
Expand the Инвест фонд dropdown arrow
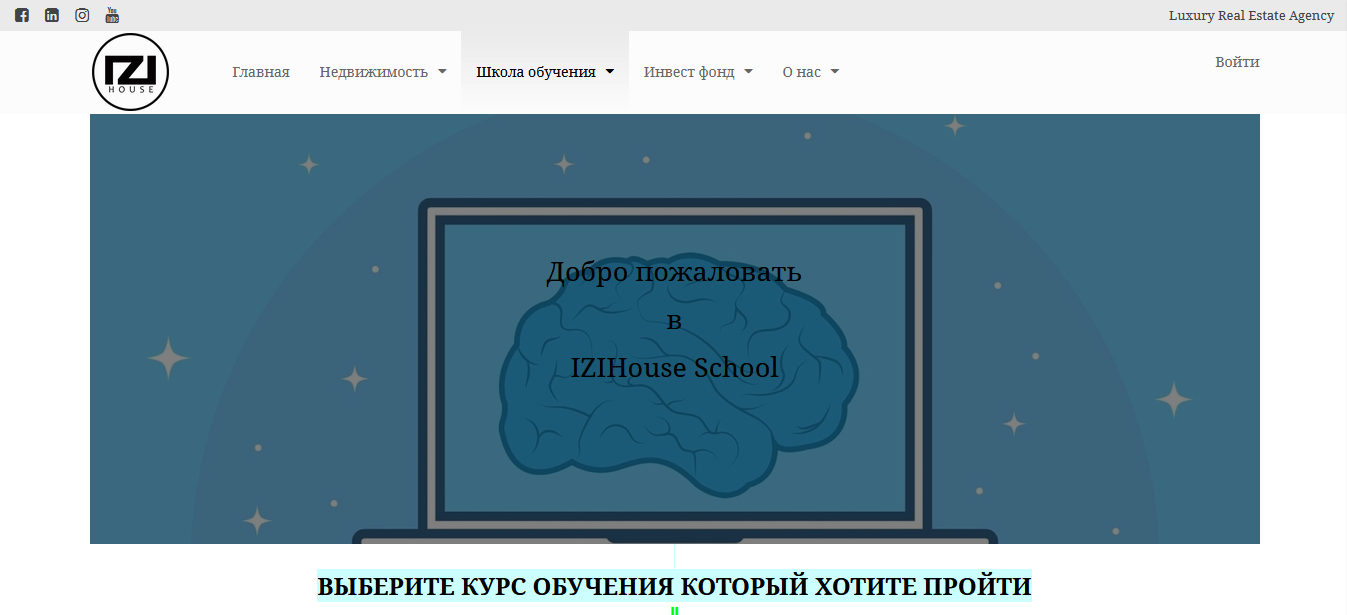(x=749, y=72)
